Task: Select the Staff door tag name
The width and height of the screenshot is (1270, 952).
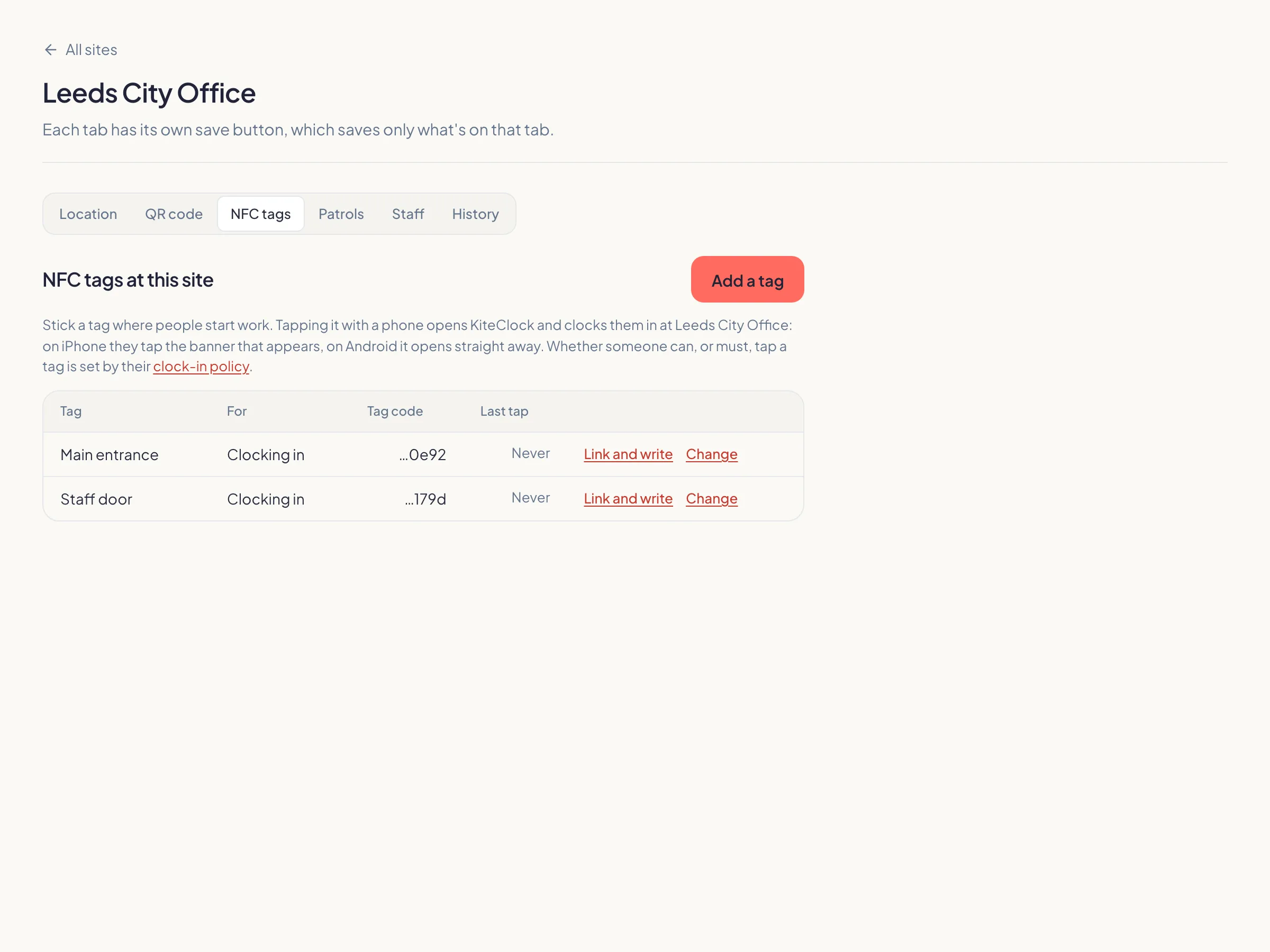Action: click(96, 499)
